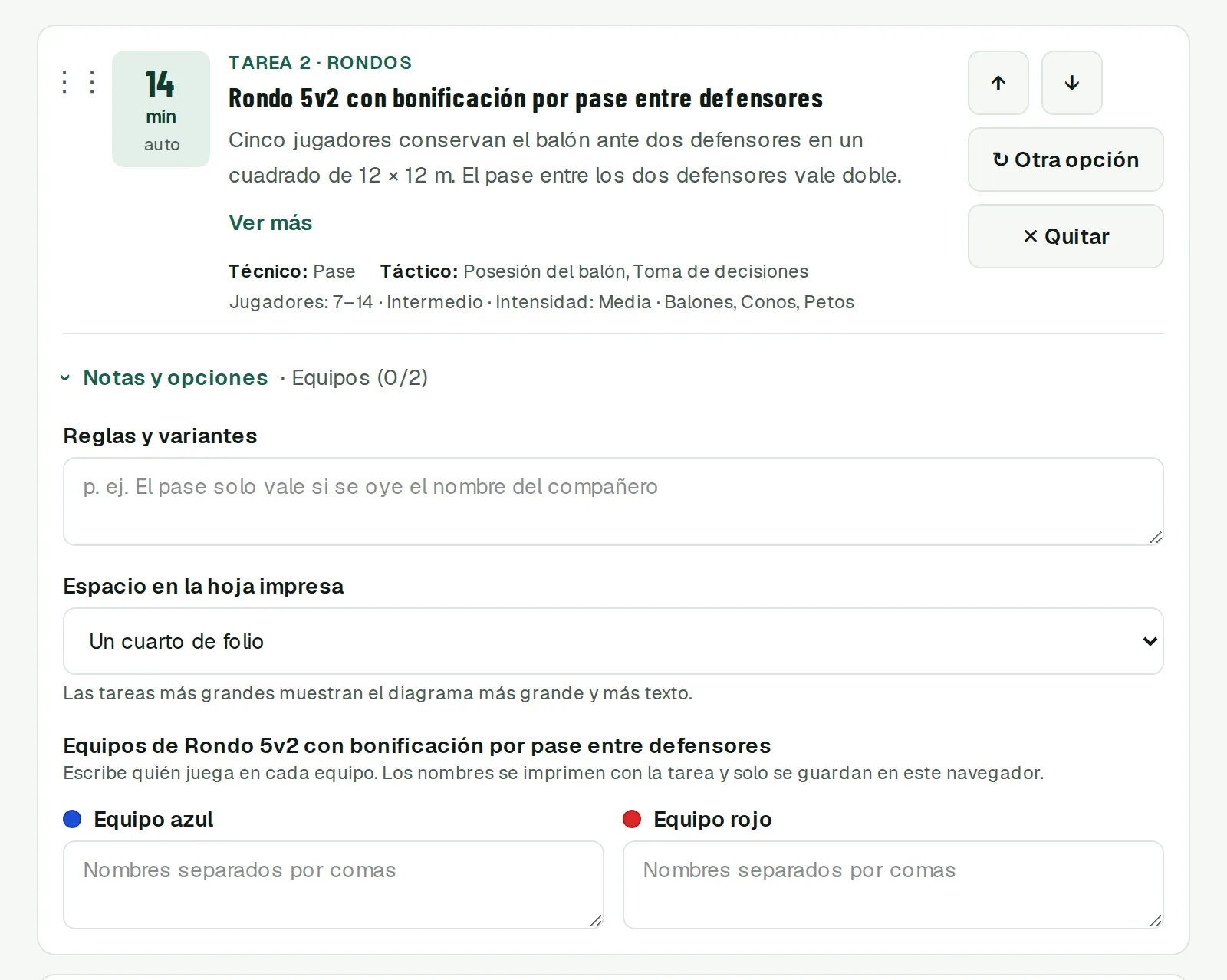Click the Reglas y variantes label
The height and width of the screenshot is (980, 1227).
point(160,436)
